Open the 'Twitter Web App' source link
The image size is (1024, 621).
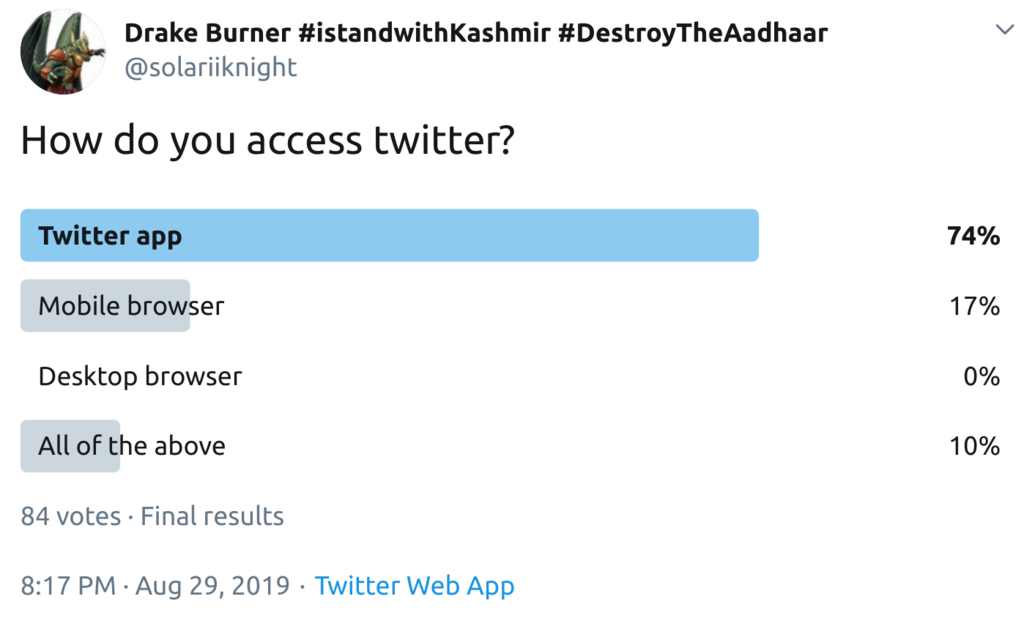tap(415, 586)
